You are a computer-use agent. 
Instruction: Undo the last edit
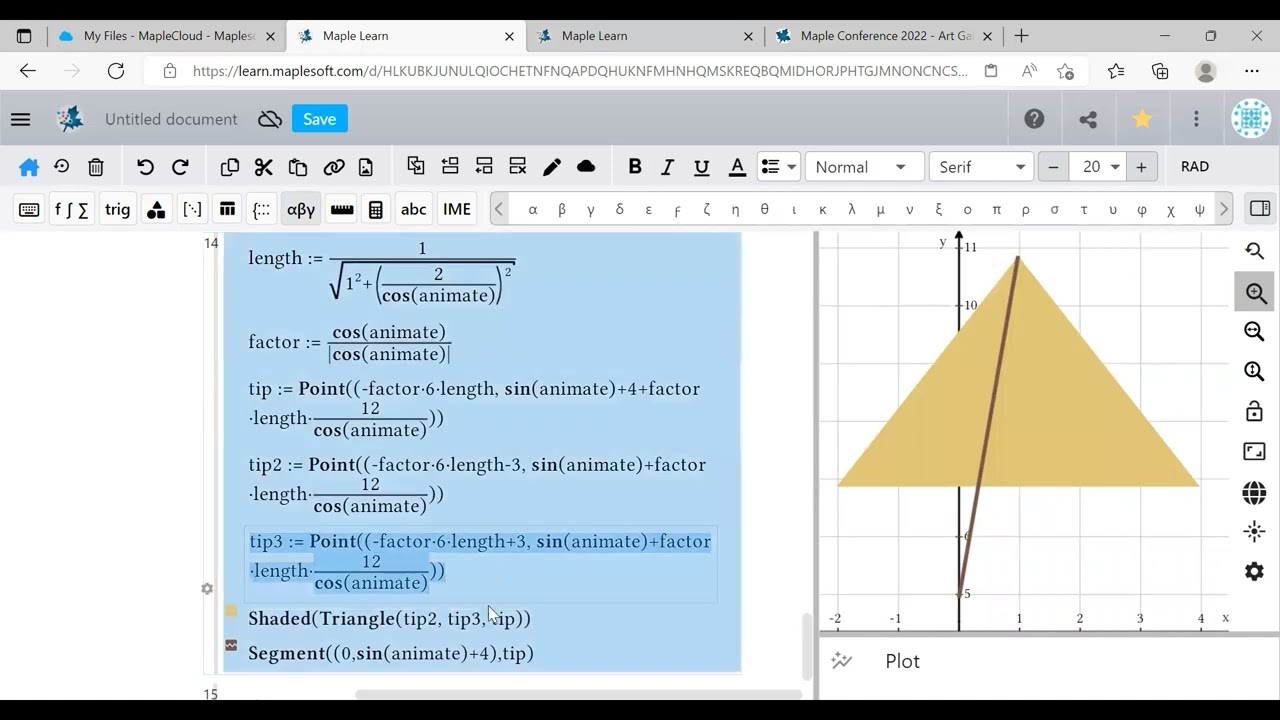pos(146,167)
